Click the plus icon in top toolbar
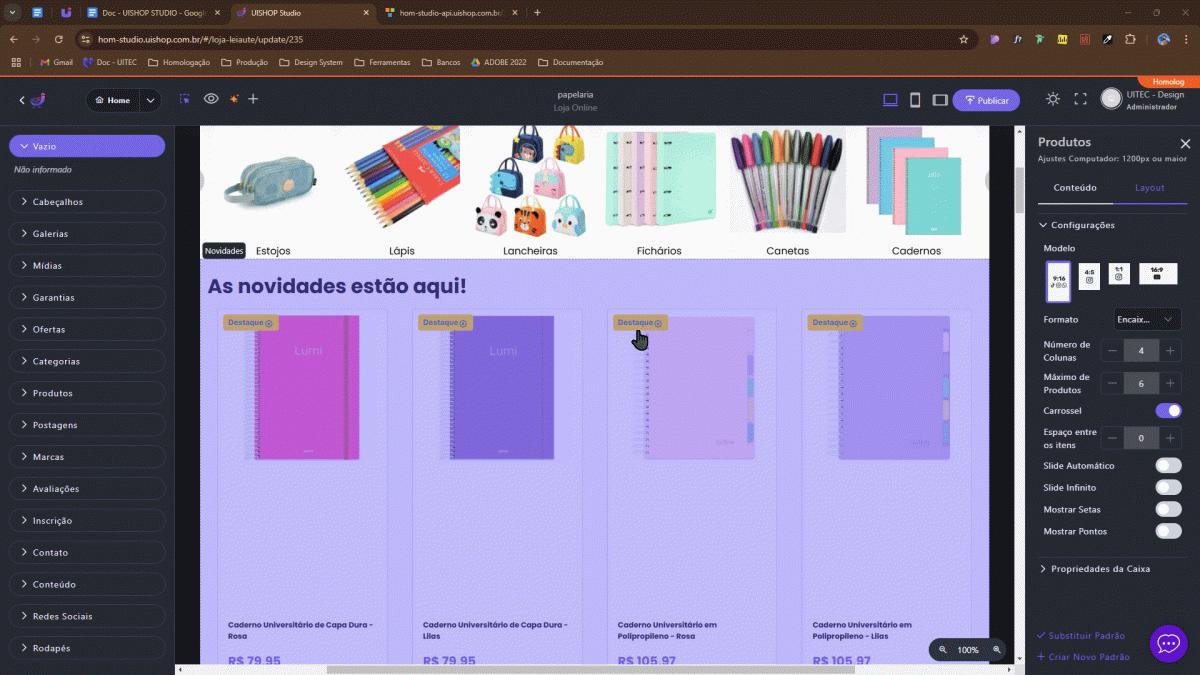The width and height of the screenshot is (1200, 675). point(253,99)
